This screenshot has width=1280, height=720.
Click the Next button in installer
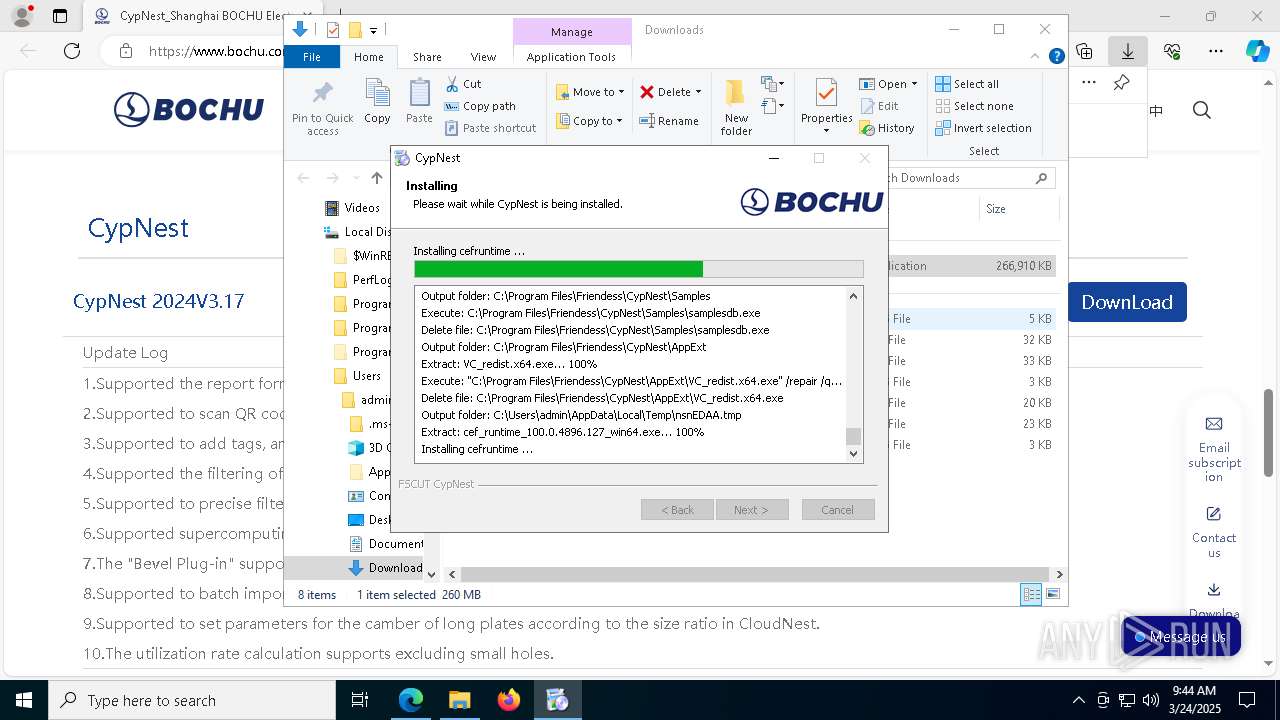pos(752,510)
